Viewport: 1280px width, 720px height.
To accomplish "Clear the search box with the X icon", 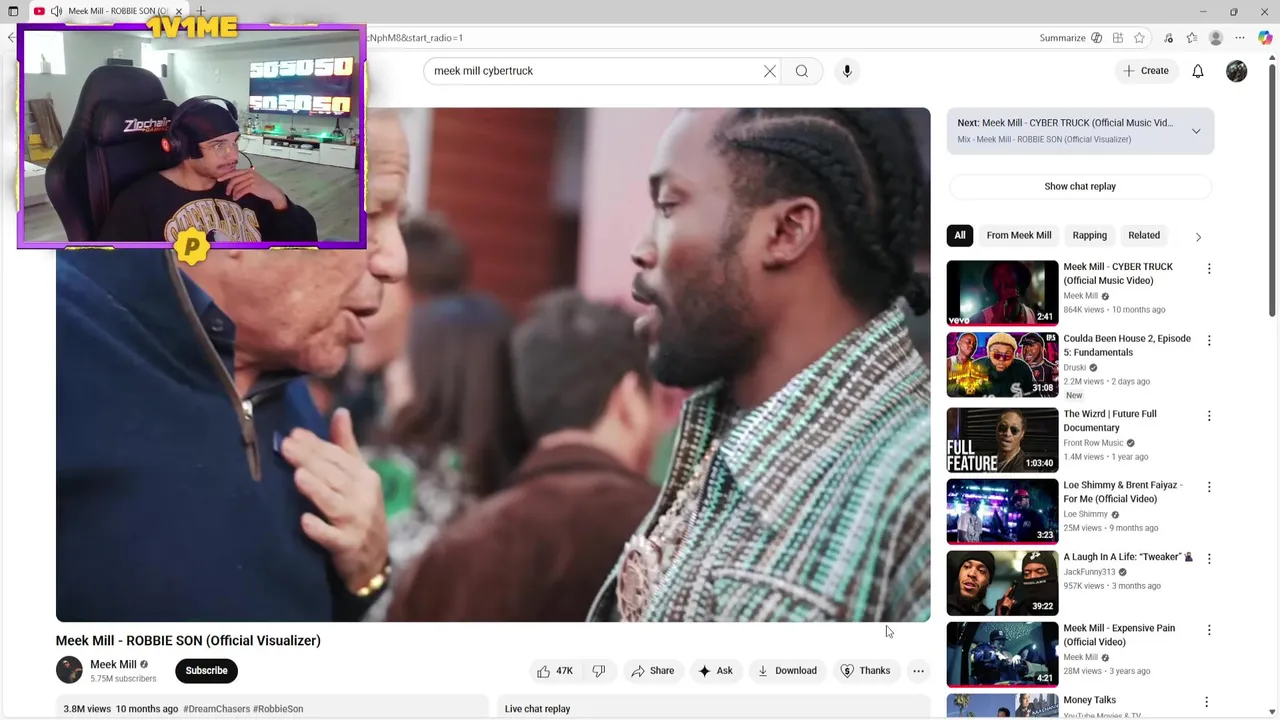I will (770, 71).
